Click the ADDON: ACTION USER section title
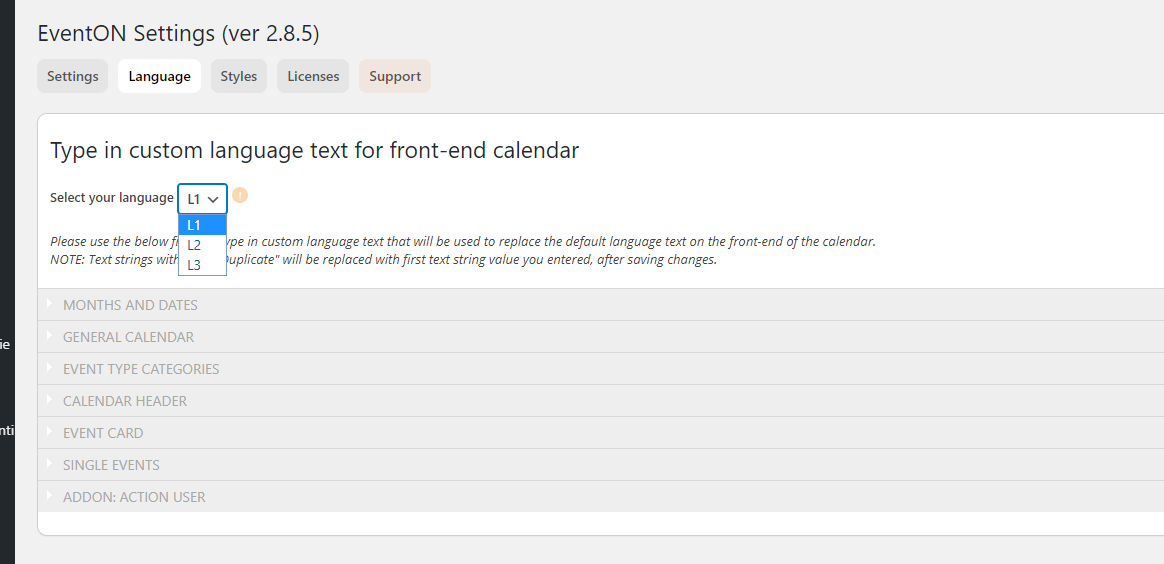 click(134, 497)
